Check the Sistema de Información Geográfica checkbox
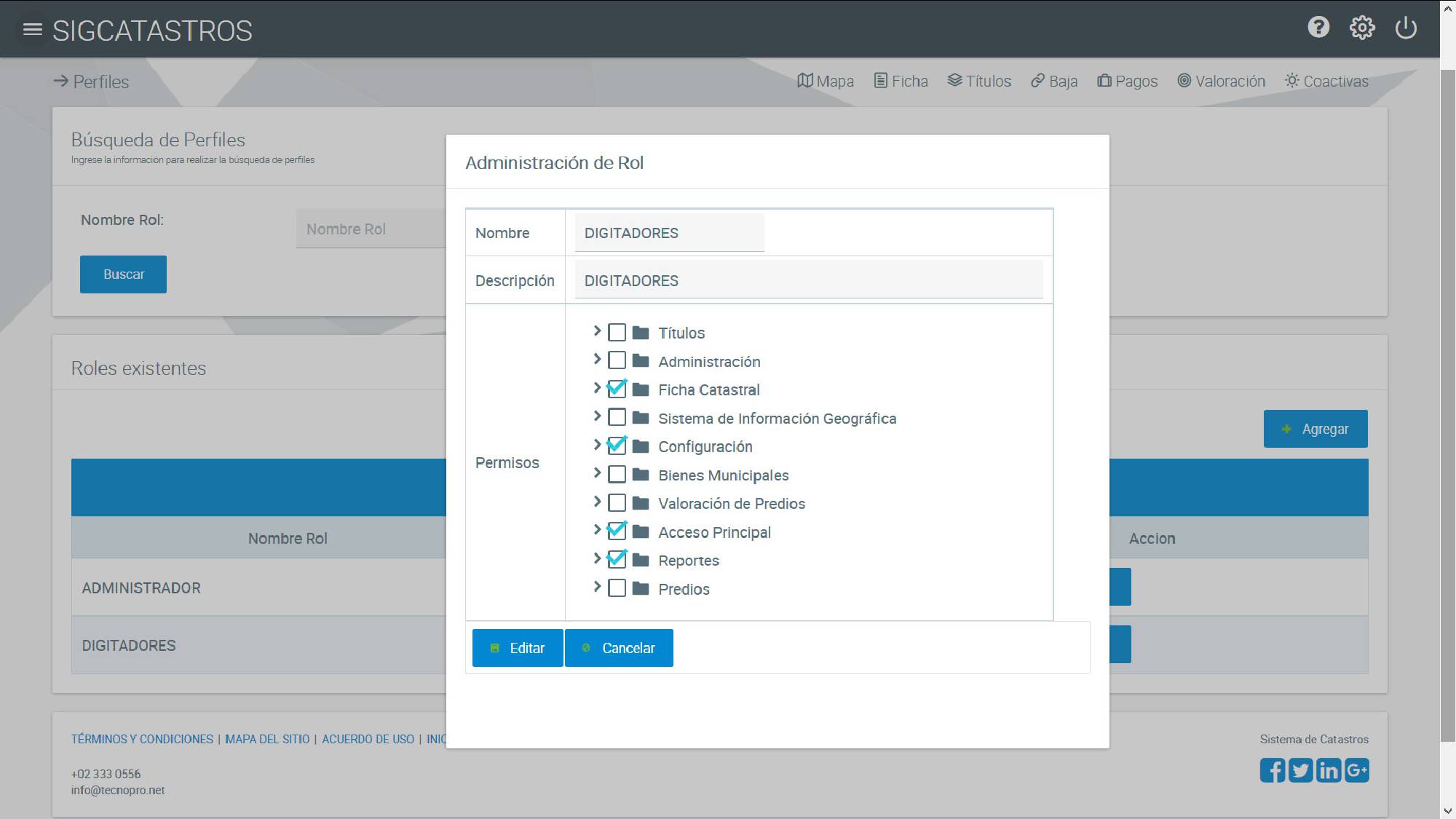Screen dimensions: 1456x819 pos(617,417)
